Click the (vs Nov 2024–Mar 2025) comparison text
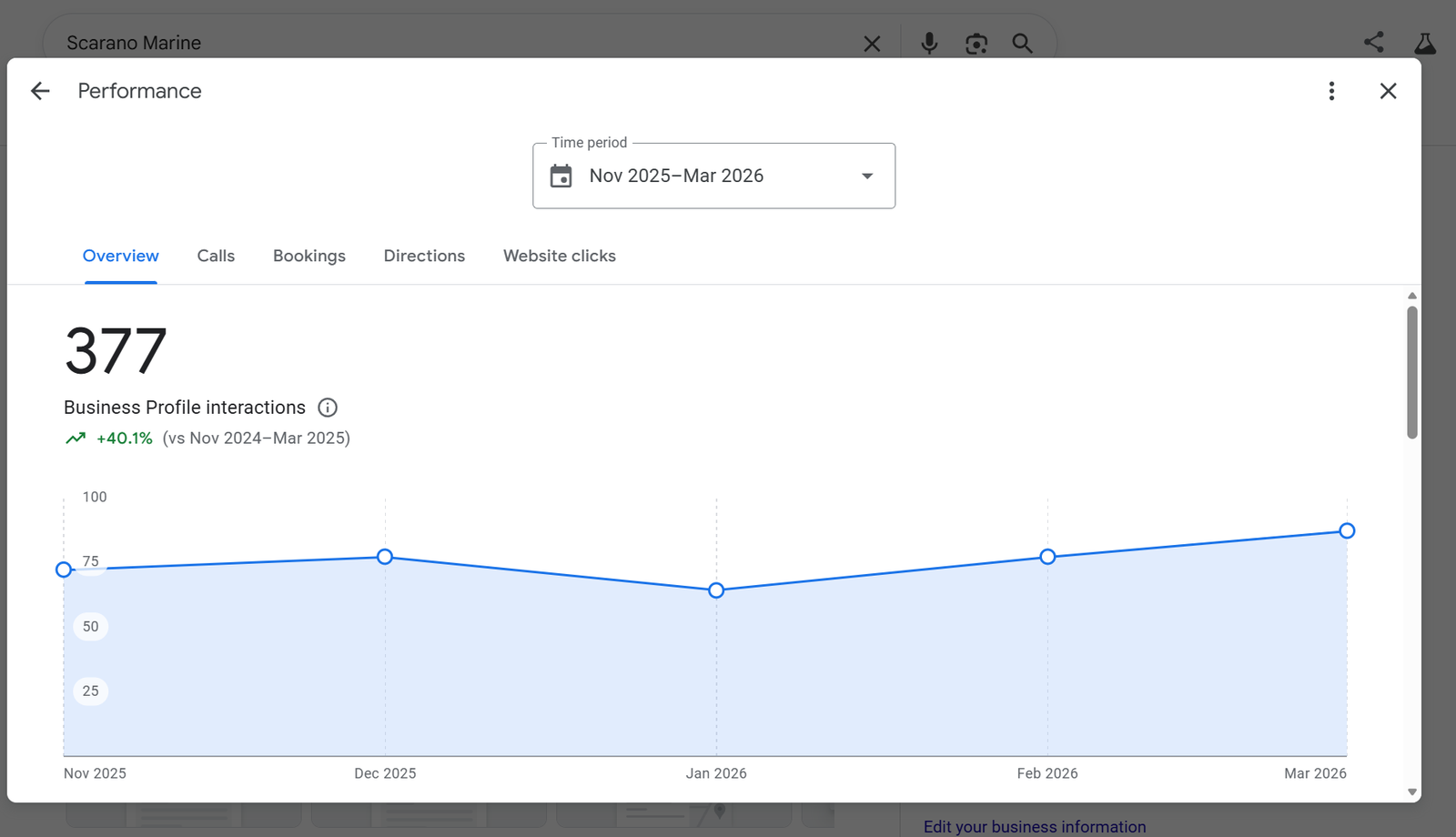 pos(257,439)
